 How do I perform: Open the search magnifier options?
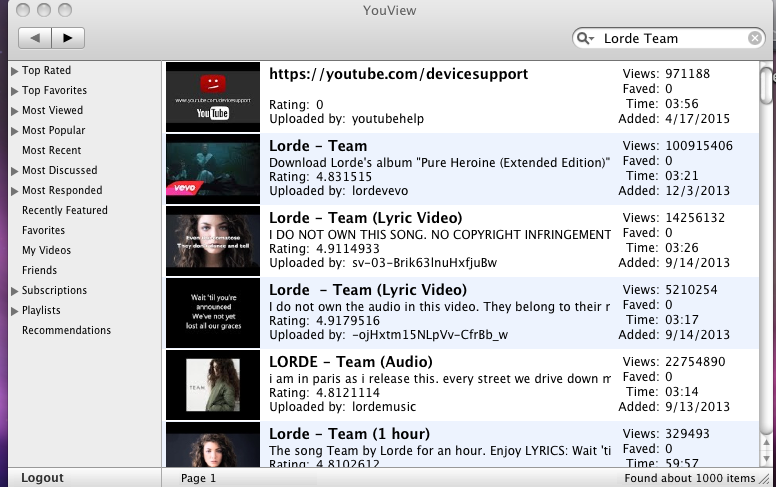click(x=585, y=38)
